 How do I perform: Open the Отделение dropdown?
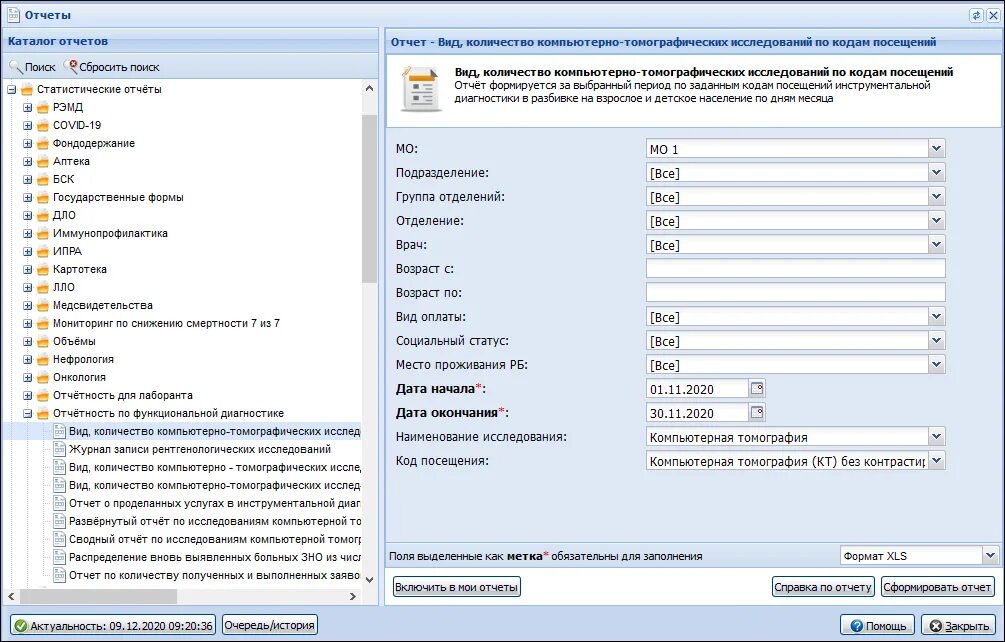coord(936,220)
